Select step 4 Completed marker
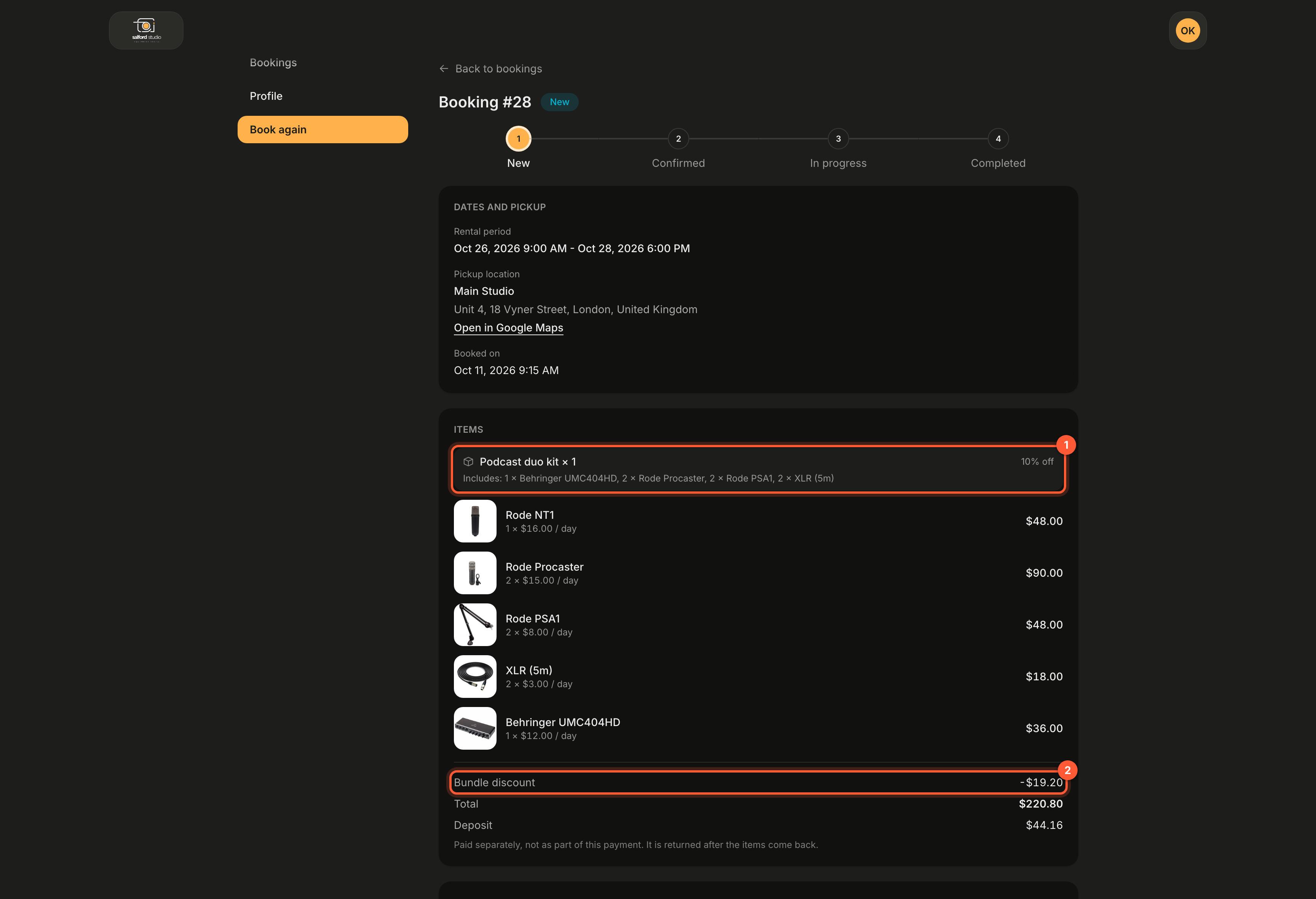 coord(998,139)
